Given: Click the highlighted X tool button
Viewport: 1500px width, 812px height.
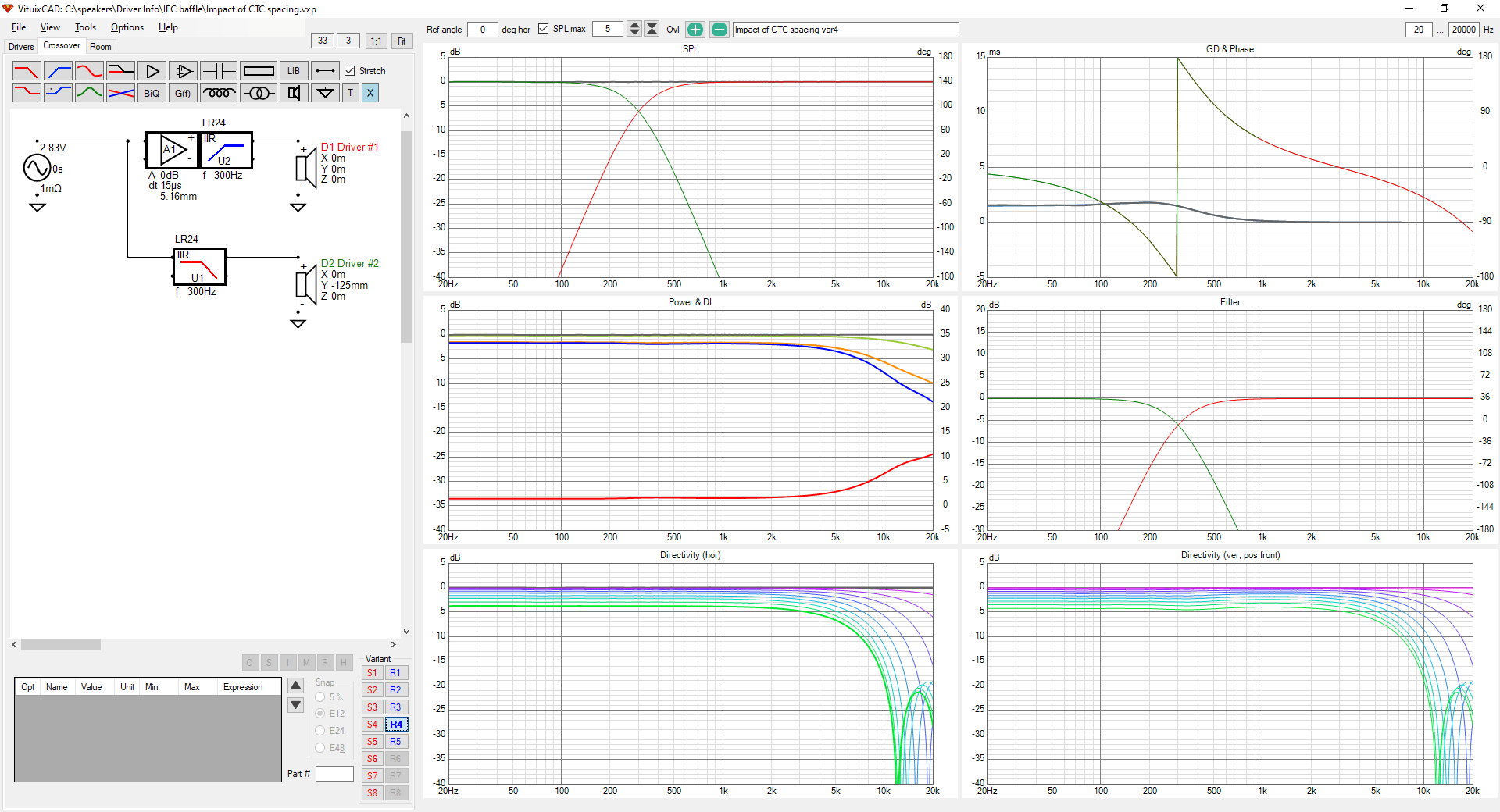Looking at the screenshot, I should click(370, 93).
